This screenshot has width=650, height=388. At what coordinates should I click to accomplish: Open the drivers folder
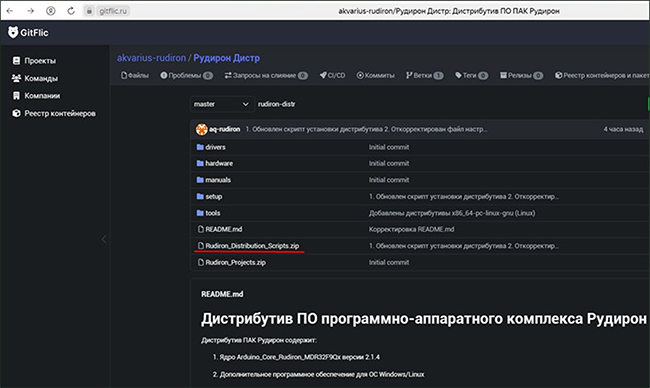tap(216, 147)
